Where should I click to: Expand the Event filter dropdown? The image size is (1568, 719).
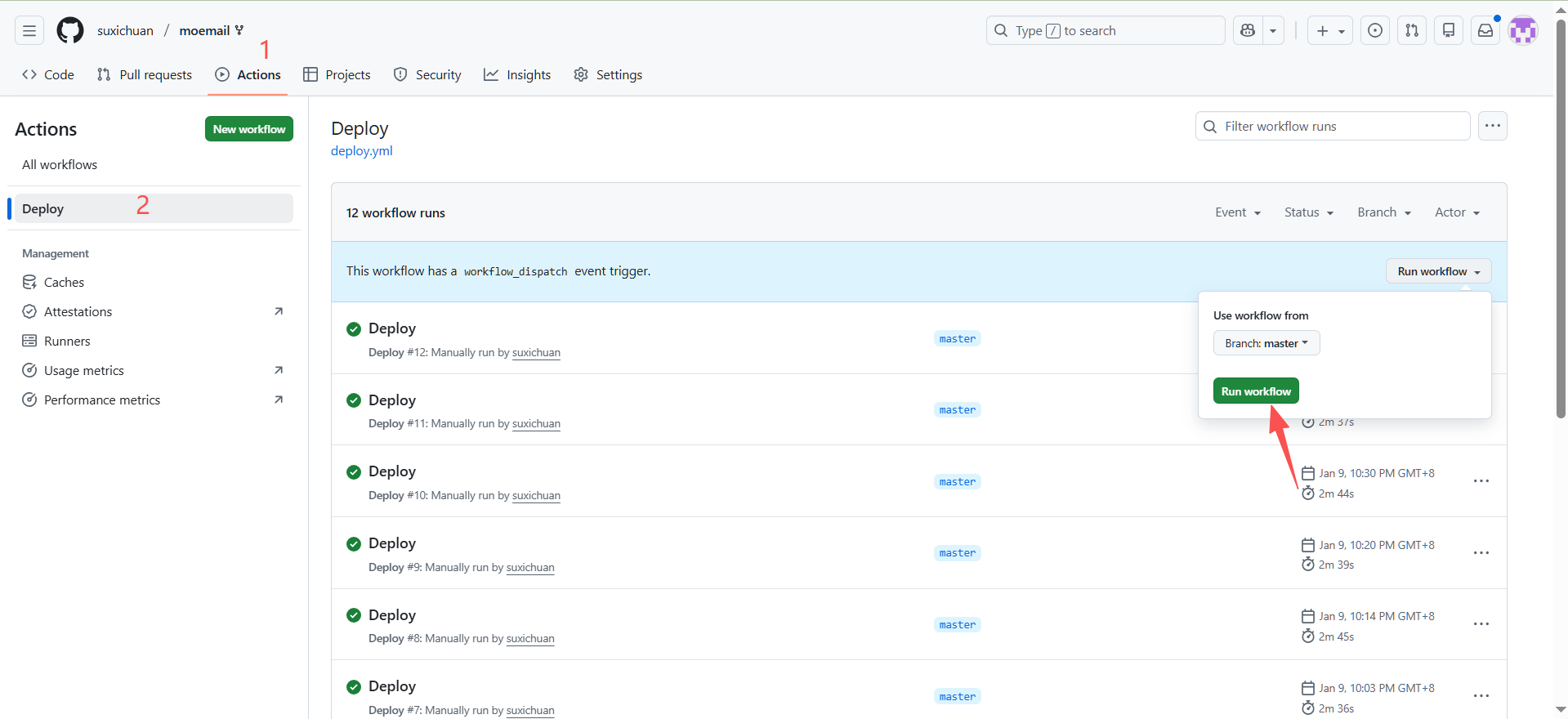(x=1238, y=212)
